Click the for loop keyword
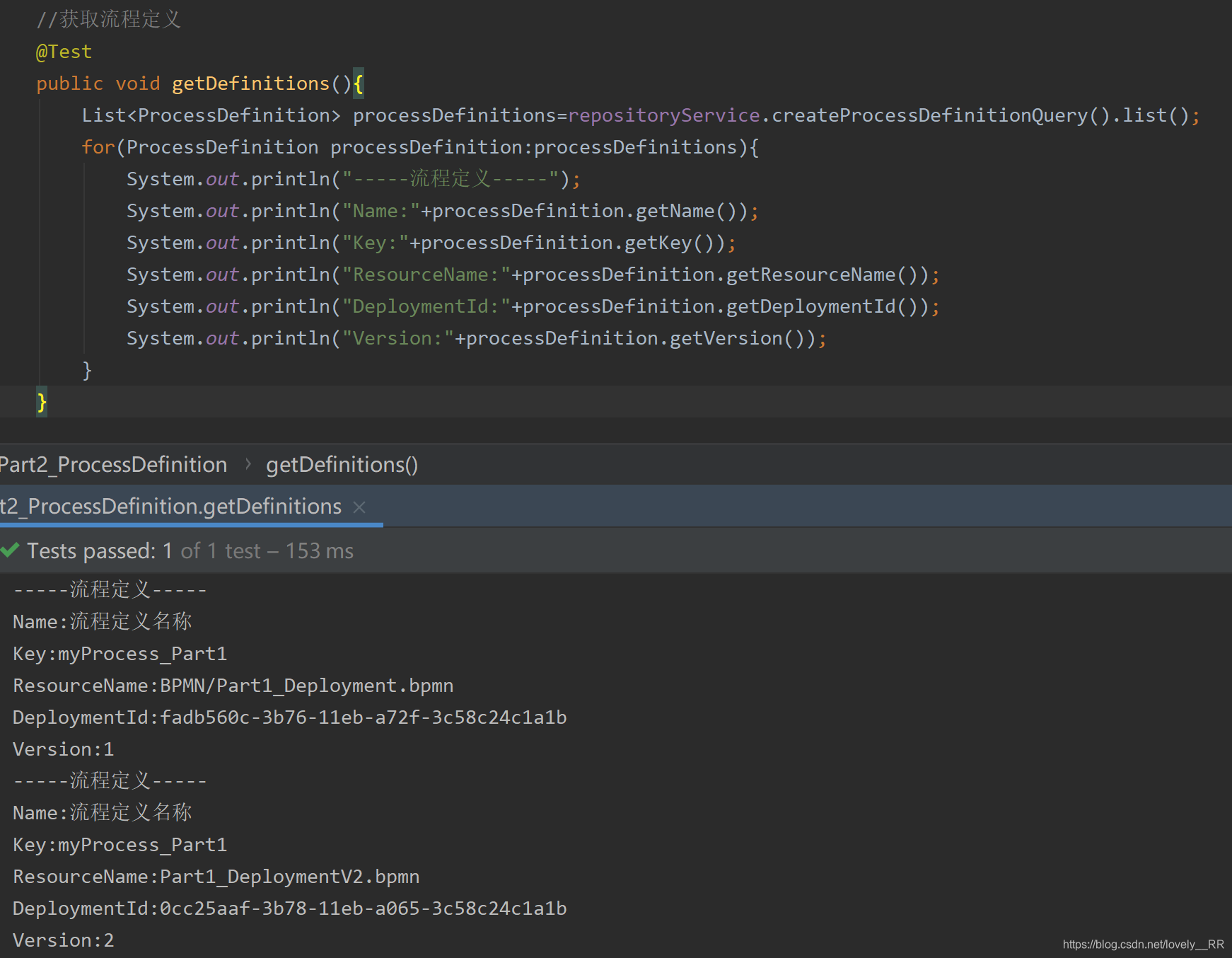 [98, 147]
